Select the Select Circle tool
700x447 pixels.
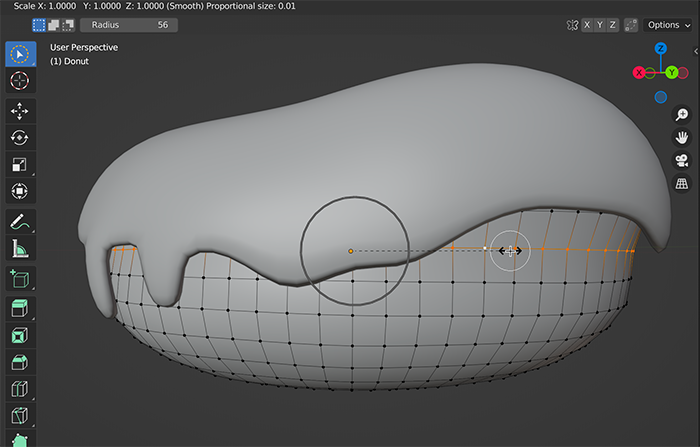coord(20,54)
